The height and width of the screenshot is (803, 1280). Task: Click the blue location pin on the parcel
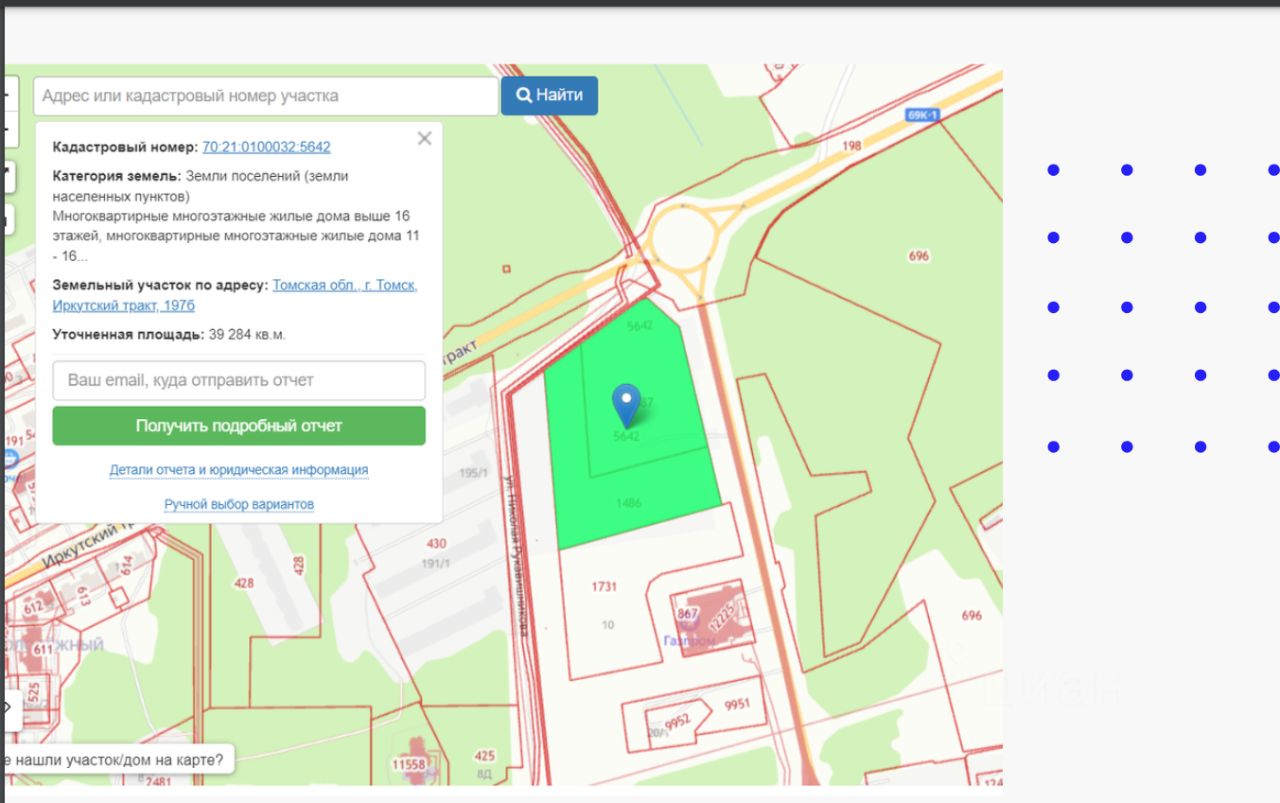click(626, 402)
